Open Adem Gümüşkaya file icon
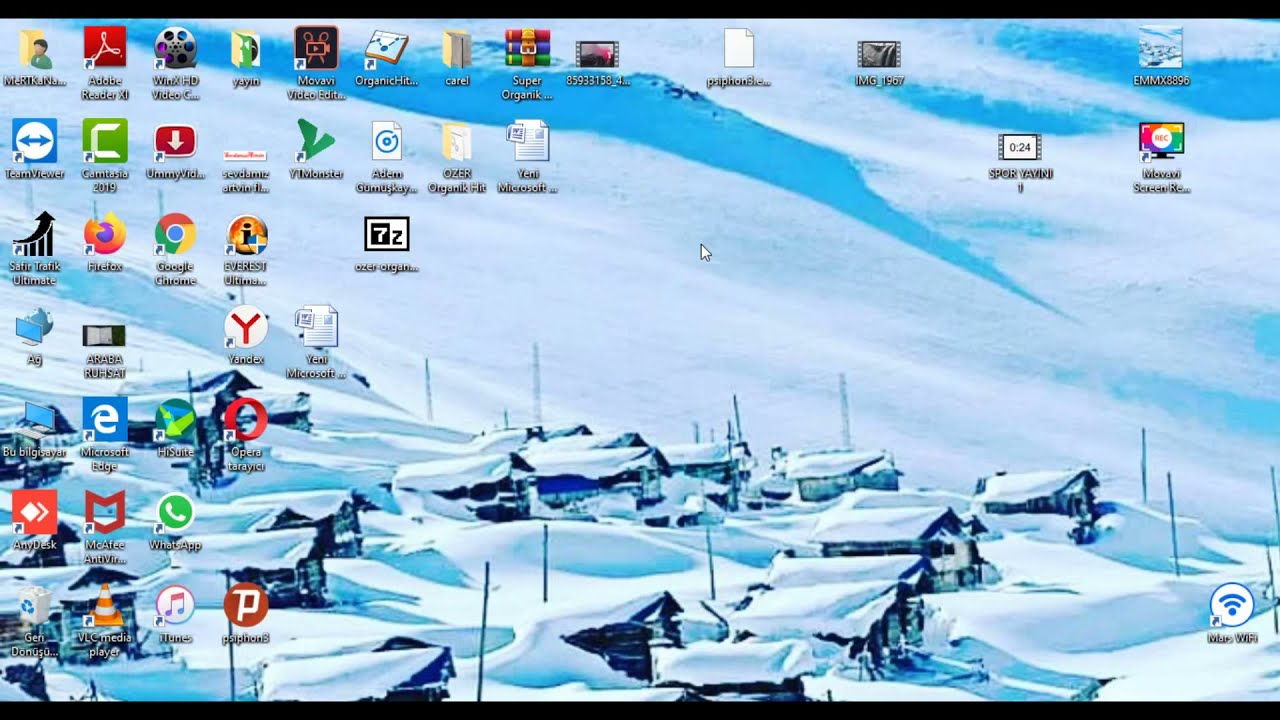 pyautogui.click(x=386, y=141)
